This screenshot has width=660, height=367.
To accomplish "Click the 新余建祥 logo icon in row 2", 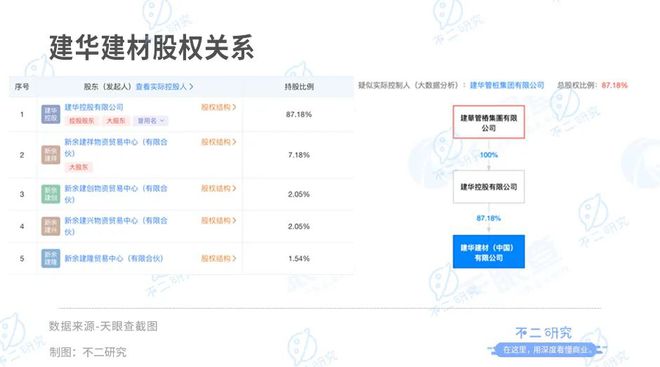I will pyautogui.click(x=51, y=154).
